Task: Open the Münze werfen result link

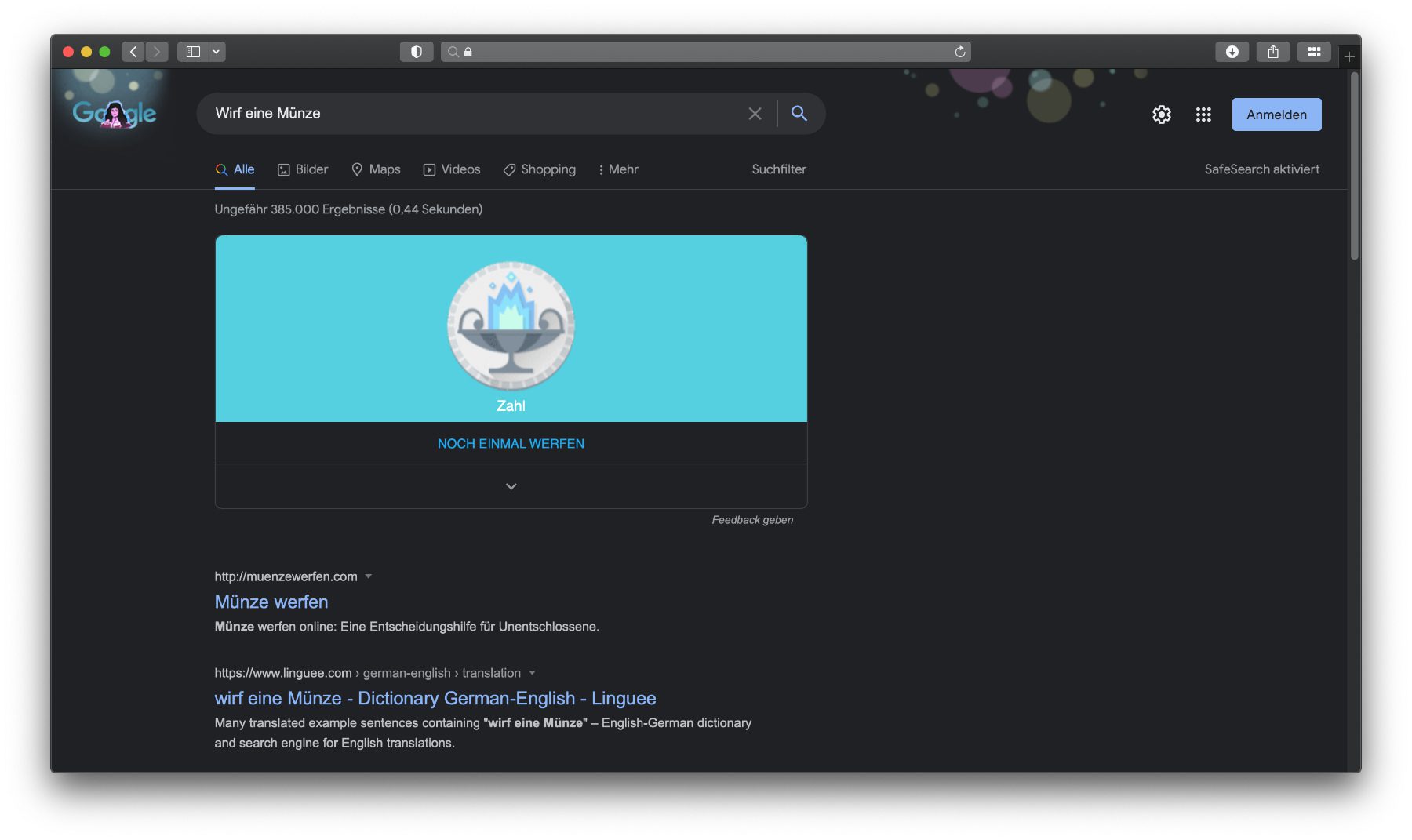Action: coord(271,602)
